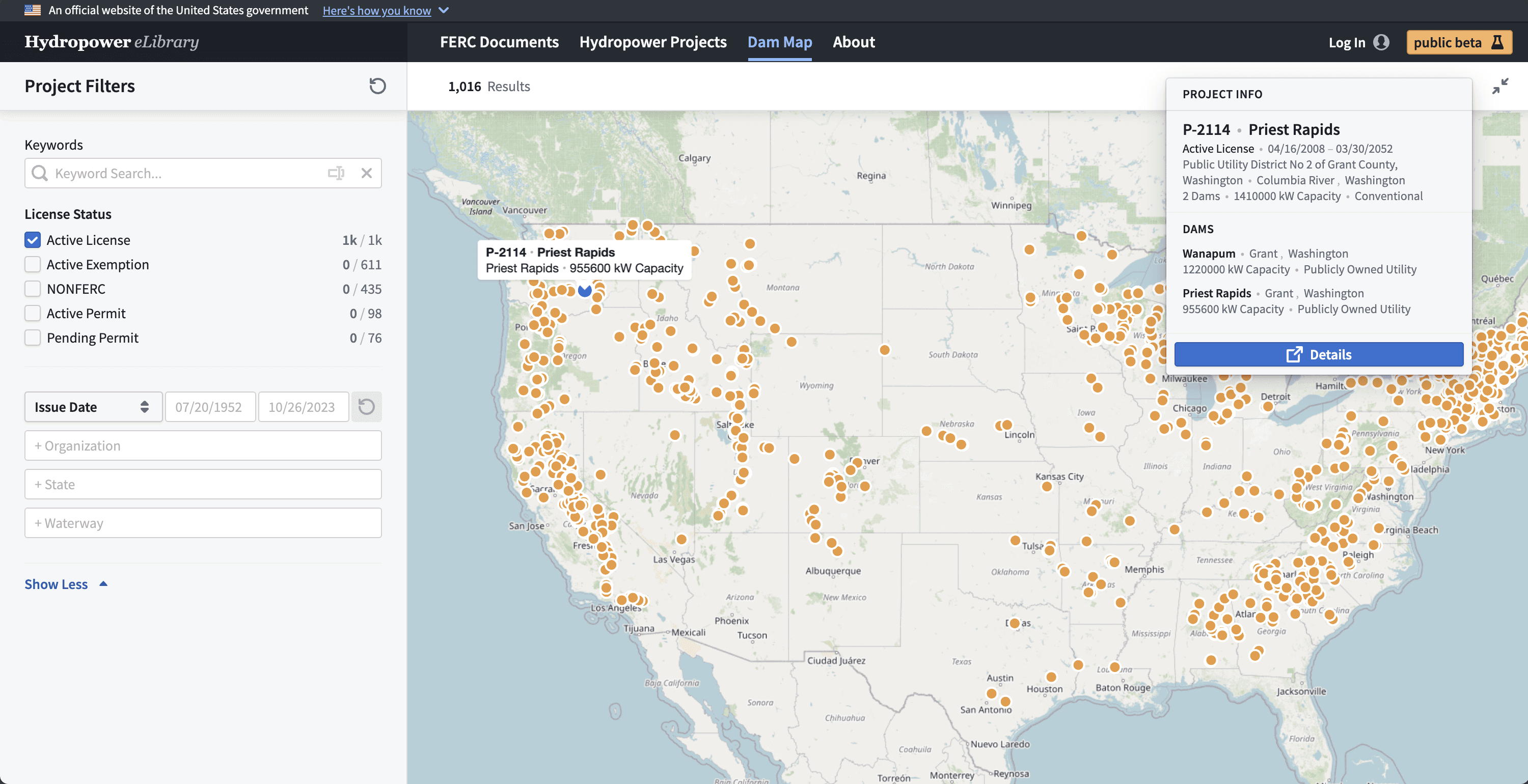Screen dimensions: 1528x784
Task: Click the end date field 10/26/2023
Action: point(303,407)
